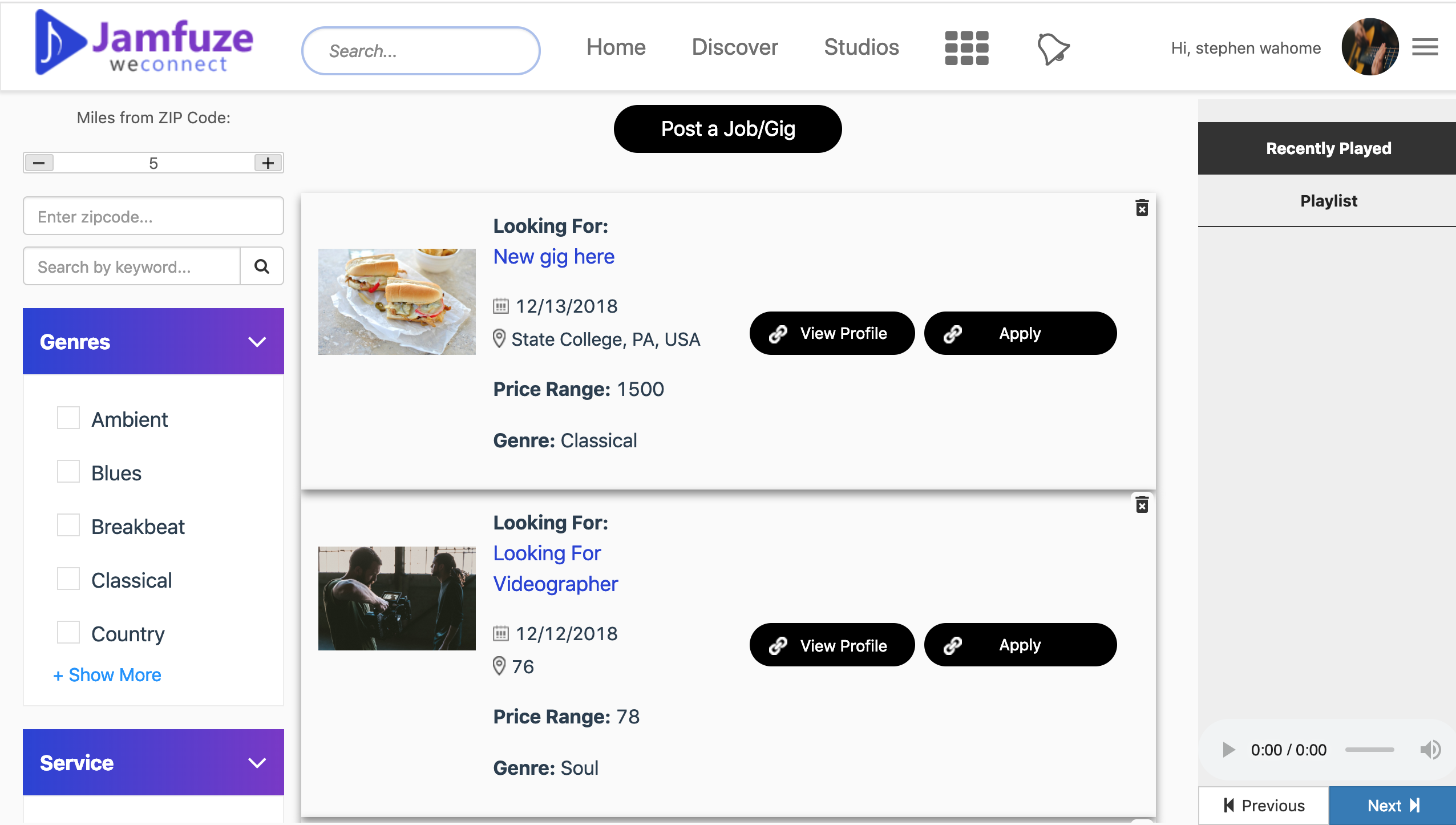The height and width of the screenshot is (825, 1456).
Task: Click the user profile avatar
Action: point(1370,47)
